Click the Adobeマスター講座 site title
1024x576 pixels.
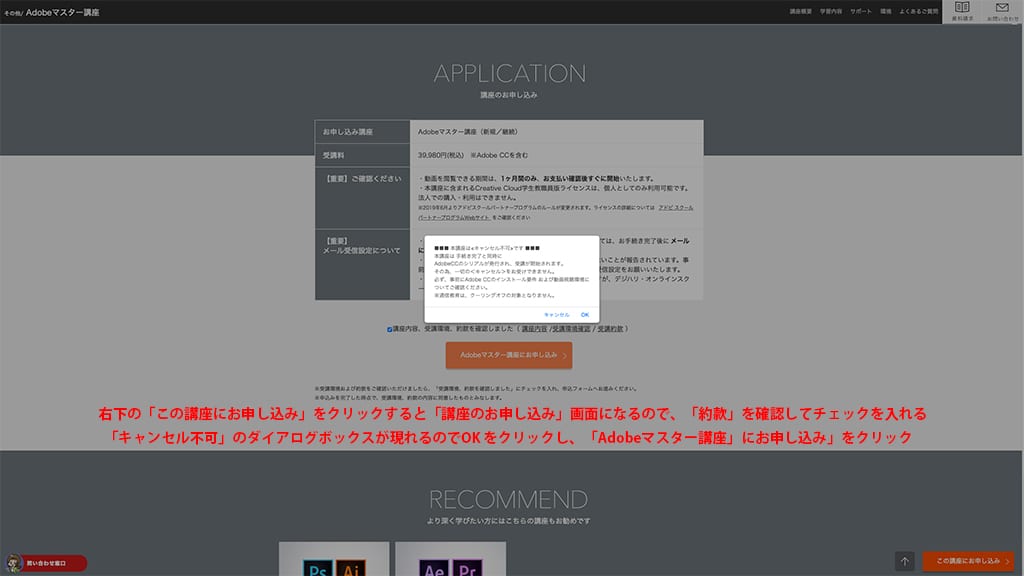point(63,12)
